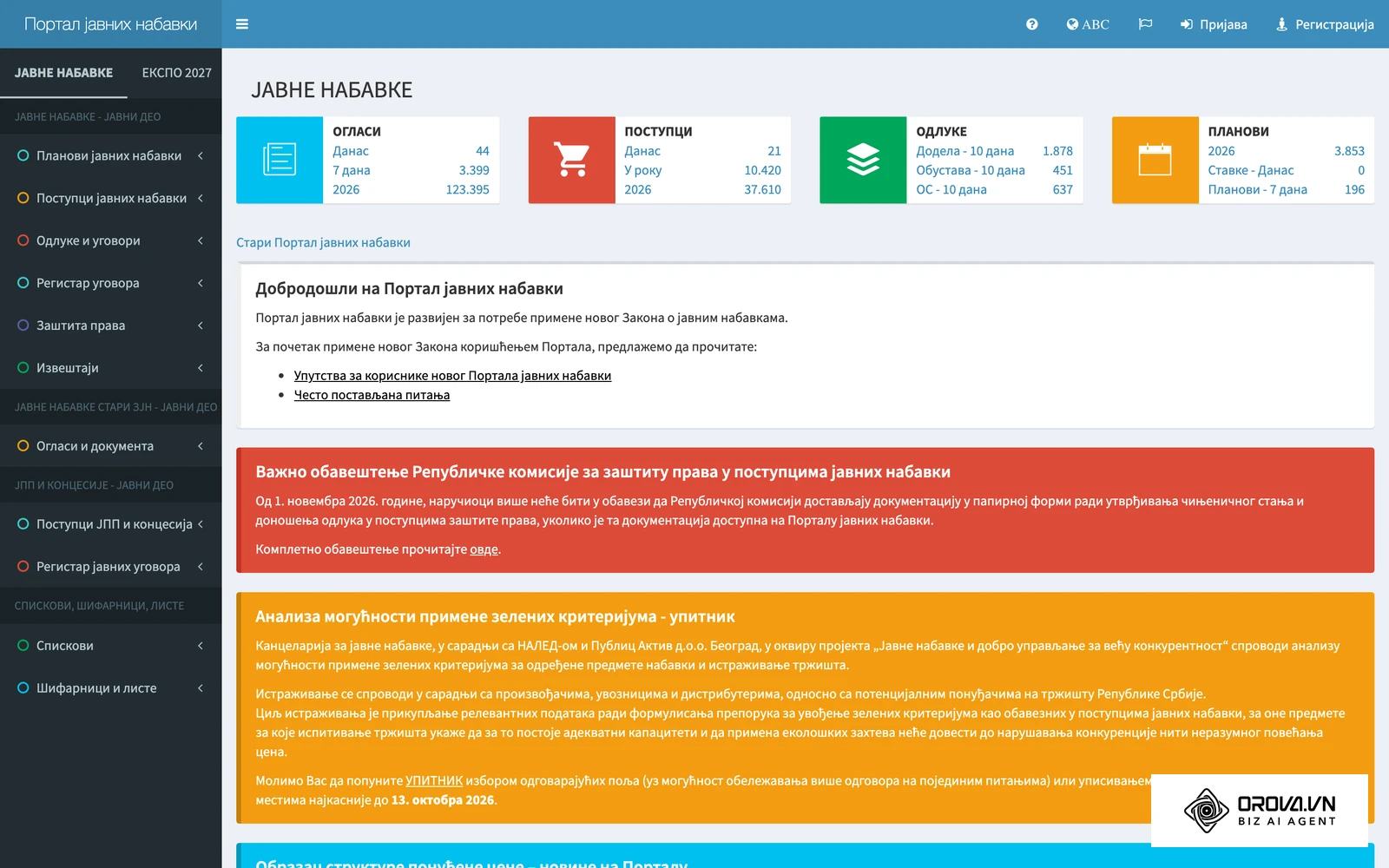Click the circle icon beside Регистар јавних уговора
1389x868 pixels.
pos(23,567)
